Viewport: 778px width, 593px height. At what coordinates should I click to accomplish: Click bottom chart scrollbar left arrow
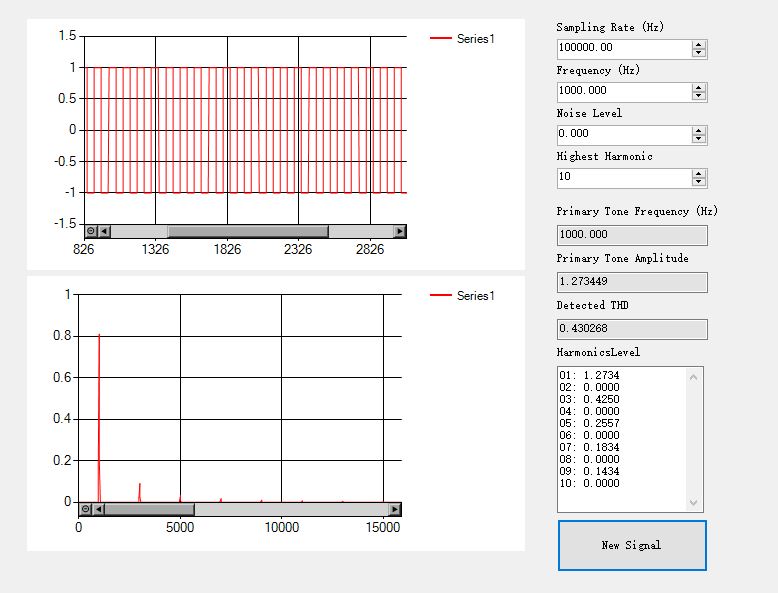click(x=99, y=509)
